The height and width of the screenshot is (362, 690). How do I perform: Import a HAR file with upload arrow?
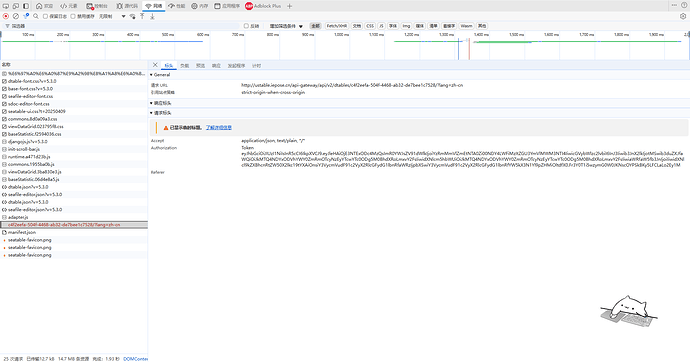click(x=142, y=16)
